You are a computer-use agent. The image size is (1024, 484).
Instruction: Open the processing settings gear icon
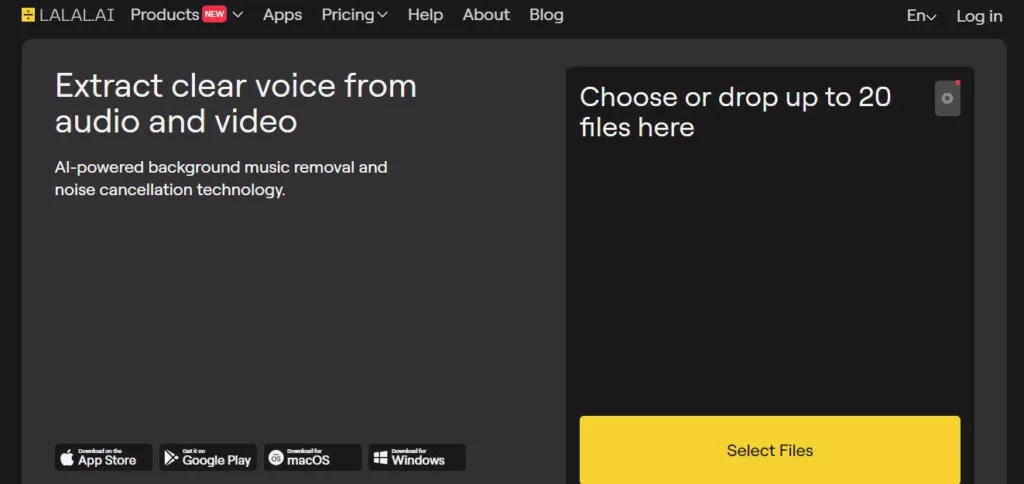948,99
